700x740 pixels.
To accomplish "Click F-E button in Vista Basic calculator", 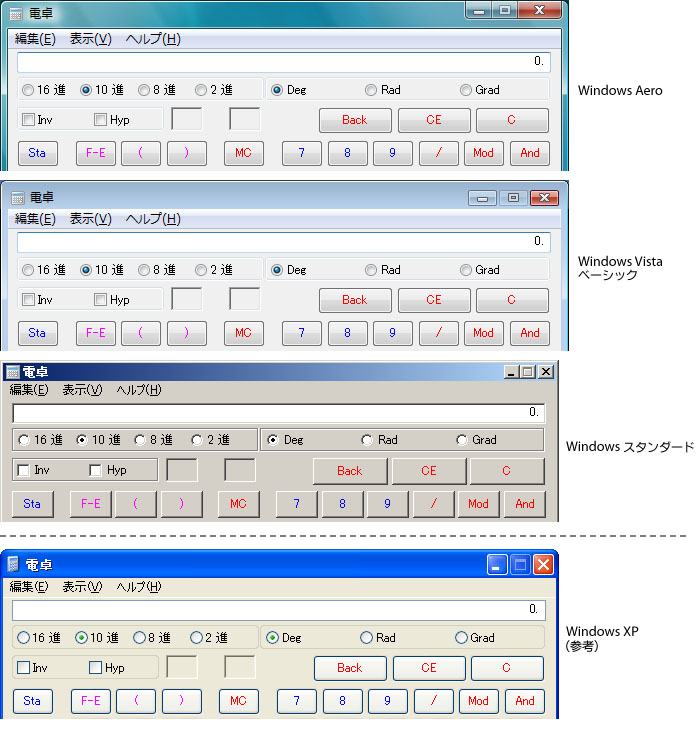I will [96, 333].
